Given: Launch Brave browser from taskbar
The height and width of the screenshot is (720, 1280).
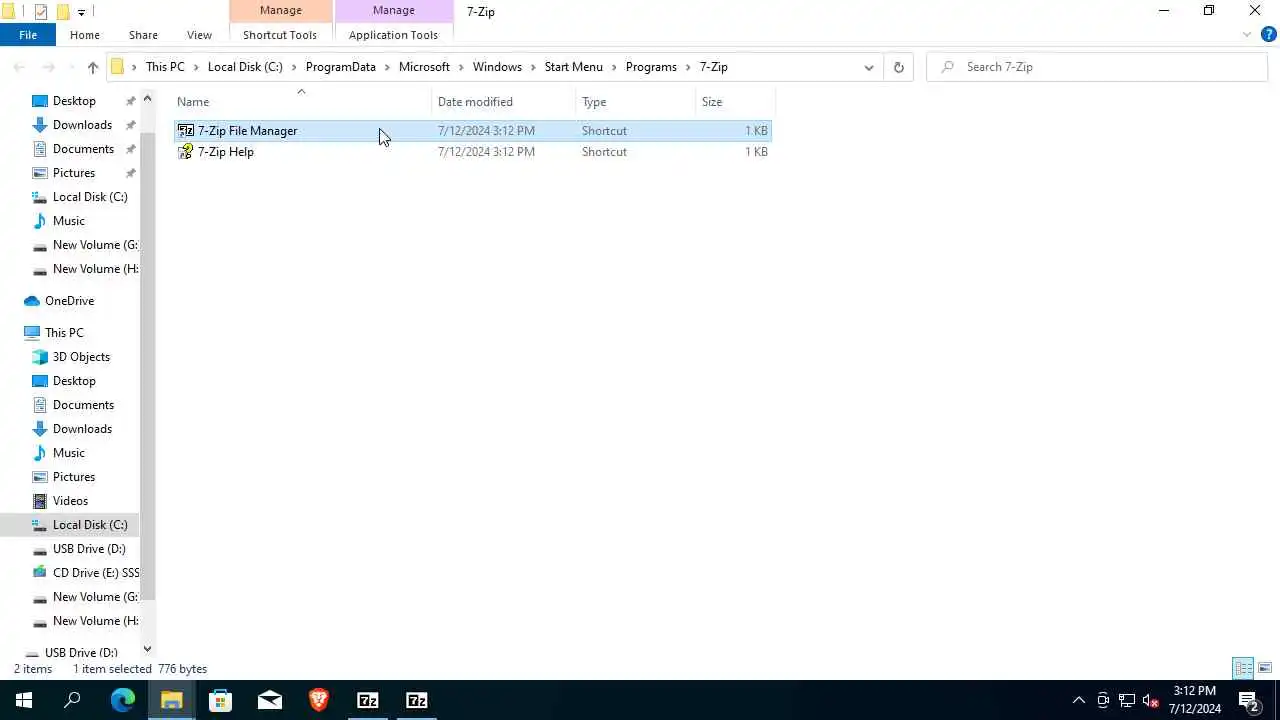Looking at the screenshot, I should [318, 700].
